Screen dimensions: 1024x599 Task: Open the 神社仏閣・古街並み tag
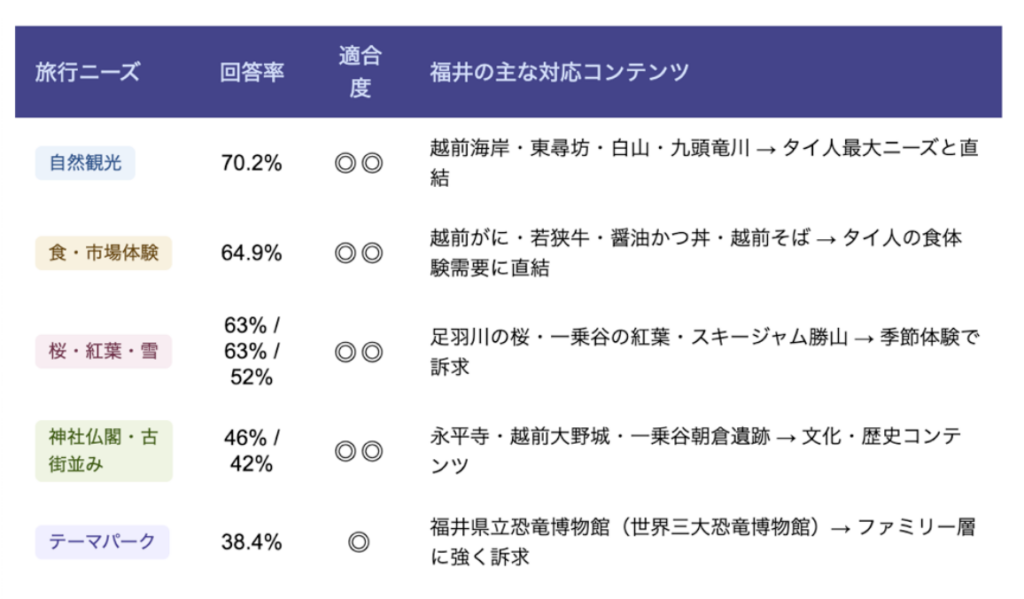tap(103, 450)
